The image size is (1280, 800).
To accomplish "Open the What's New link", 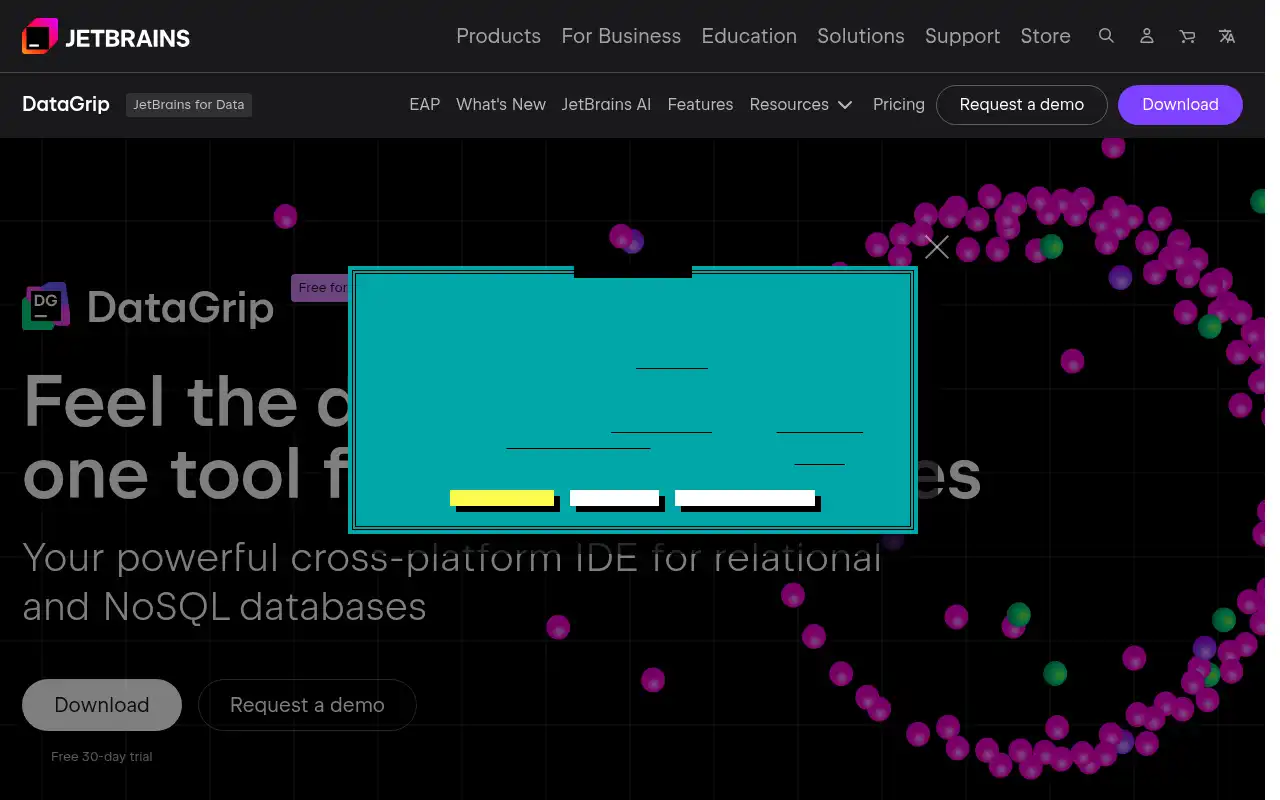I will coord(501,104).
